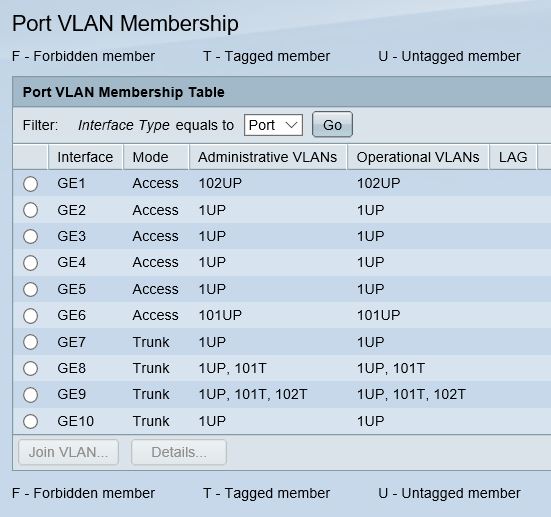Click the Mode column header

[156, 157]
